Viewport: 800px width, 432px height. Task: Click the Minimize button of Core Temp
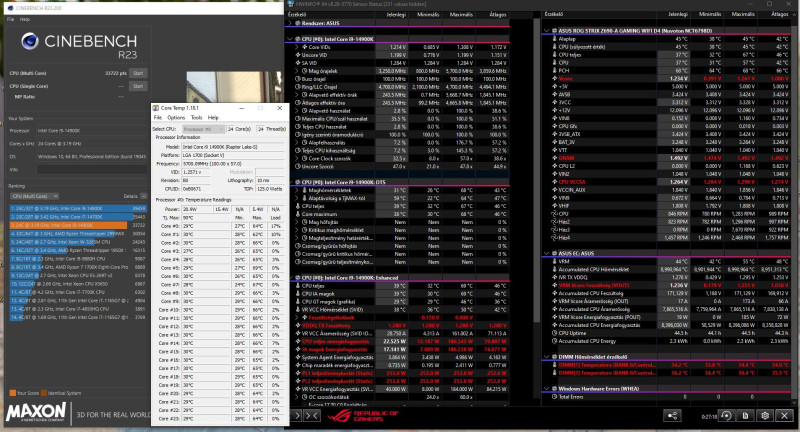(x=241, y=108)
